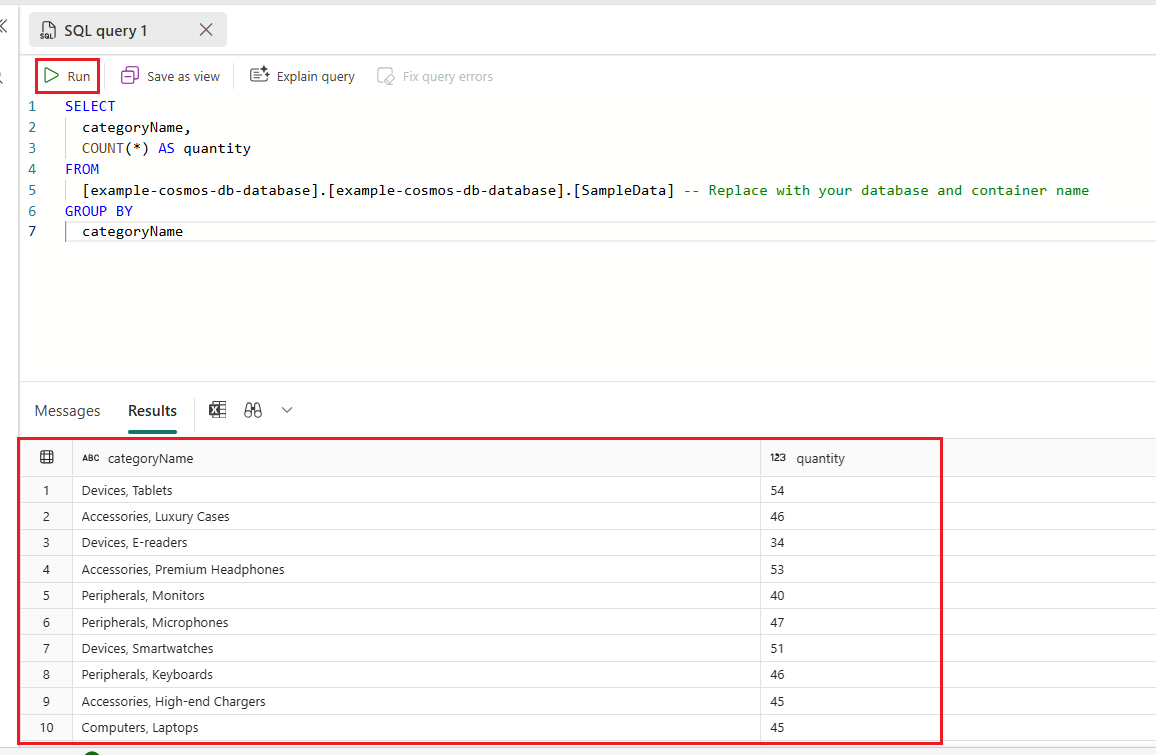The width and height of the screenshot is (1156, 755).
Task: Select the 123 icon next to quantity
Action: [x=778, y=458]
